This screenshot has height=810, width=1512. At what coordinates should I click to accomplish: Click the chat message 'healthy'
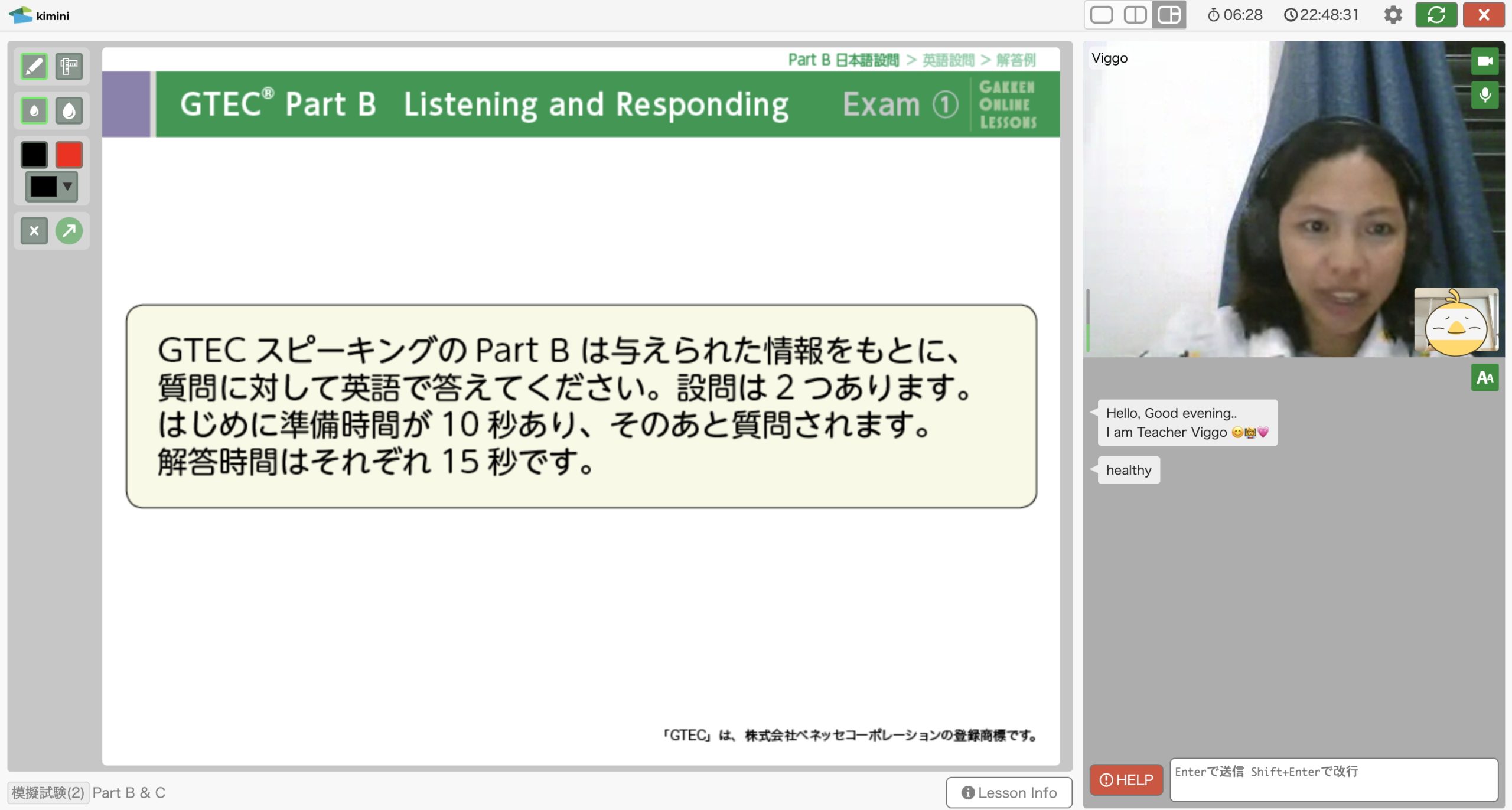tap(1128, 470)
